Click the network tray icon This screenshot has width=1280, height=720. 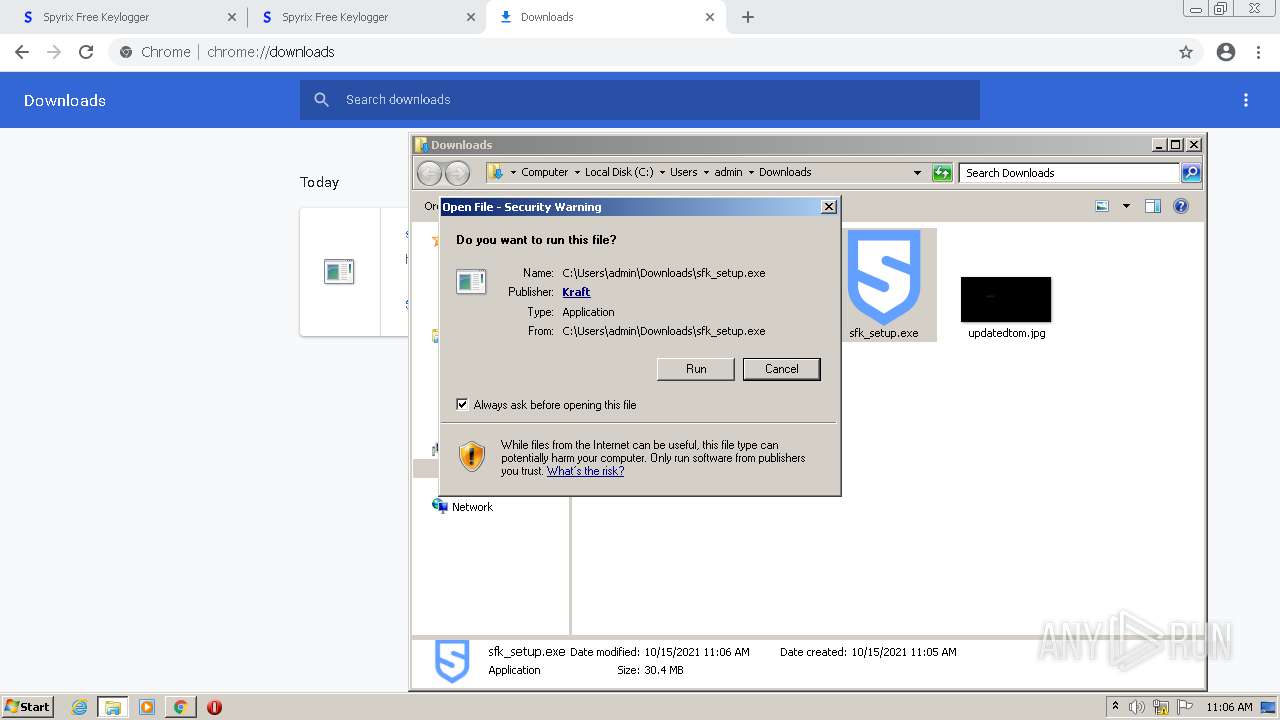pyautogui.click(x=1161, y=707)
